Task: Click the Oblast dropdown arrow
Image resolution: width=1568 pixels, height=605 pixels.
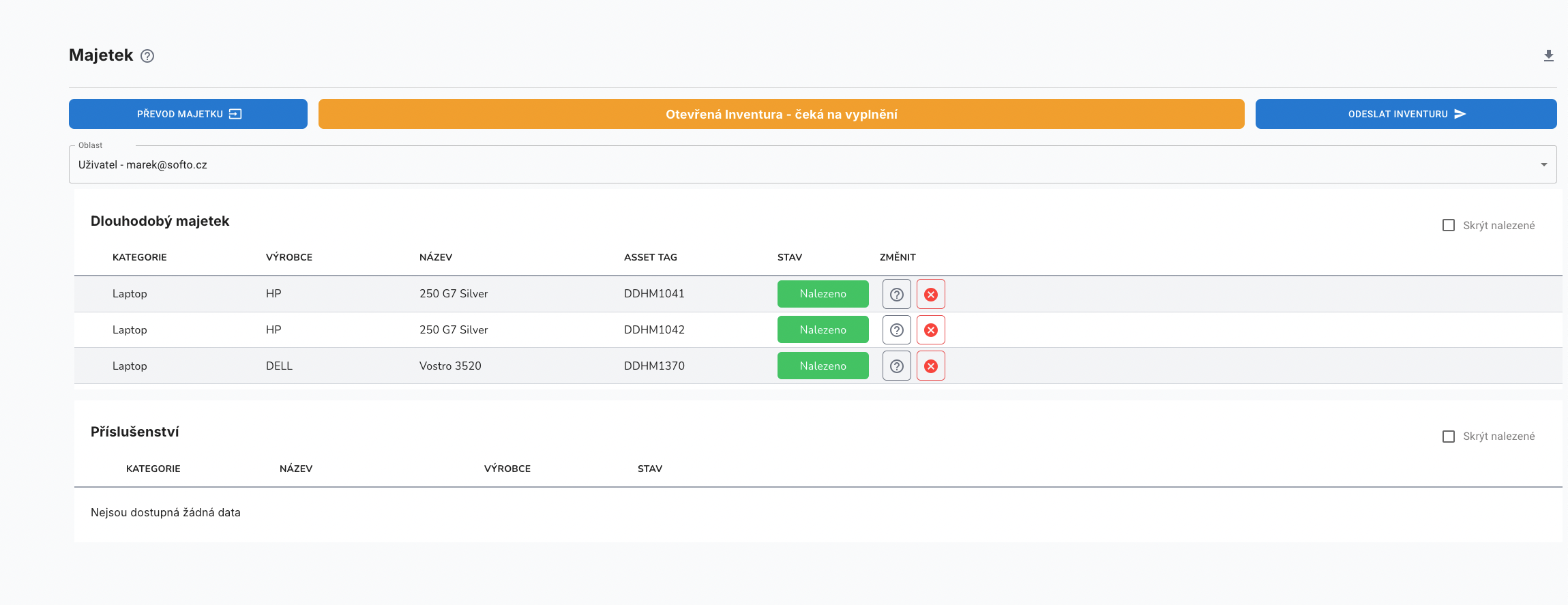Action: pyautogui.click(x=1543, y=165)
